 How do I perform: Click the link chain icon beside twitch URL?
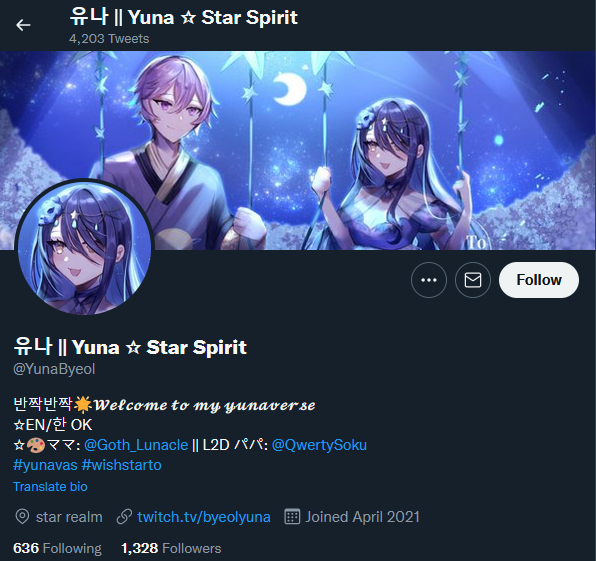[x=124, y=517]
